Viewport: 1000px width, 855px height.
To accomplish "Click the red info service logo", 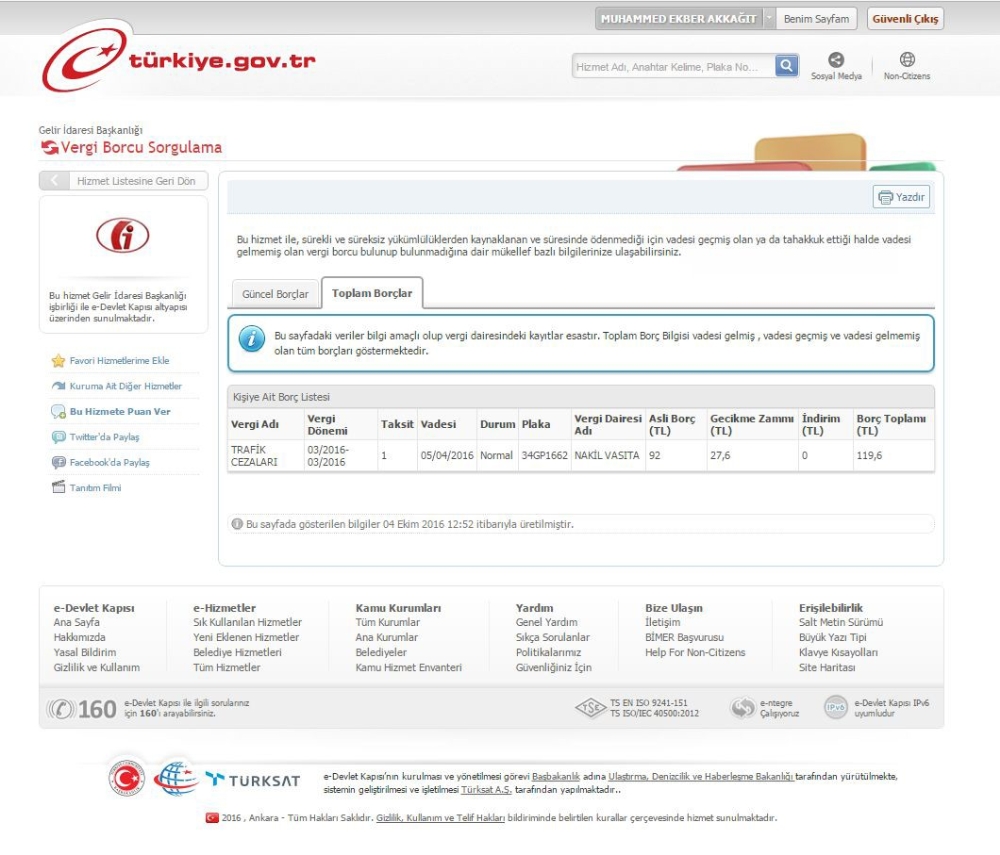I will click(x=123, y=235).
